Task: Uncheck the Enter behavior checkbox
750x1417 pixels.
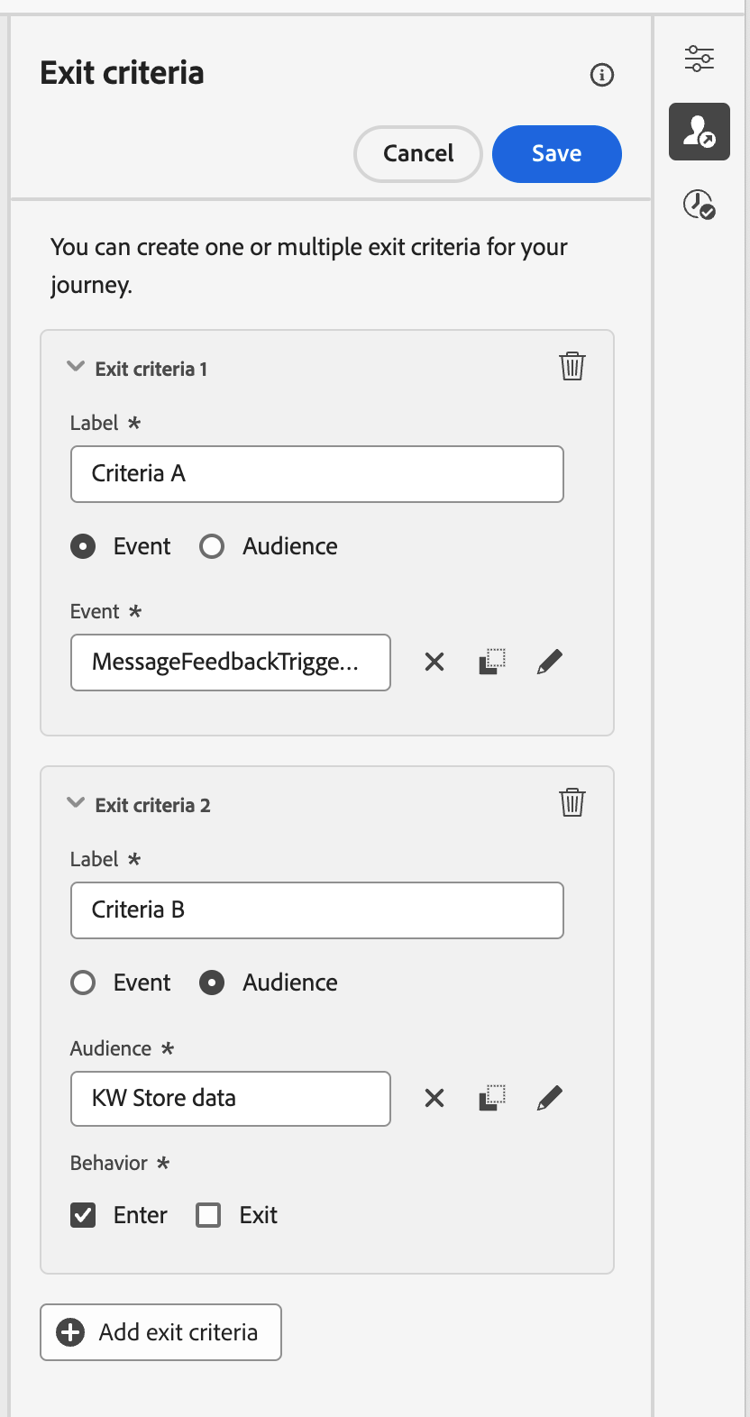Action: click(83, 1215)
